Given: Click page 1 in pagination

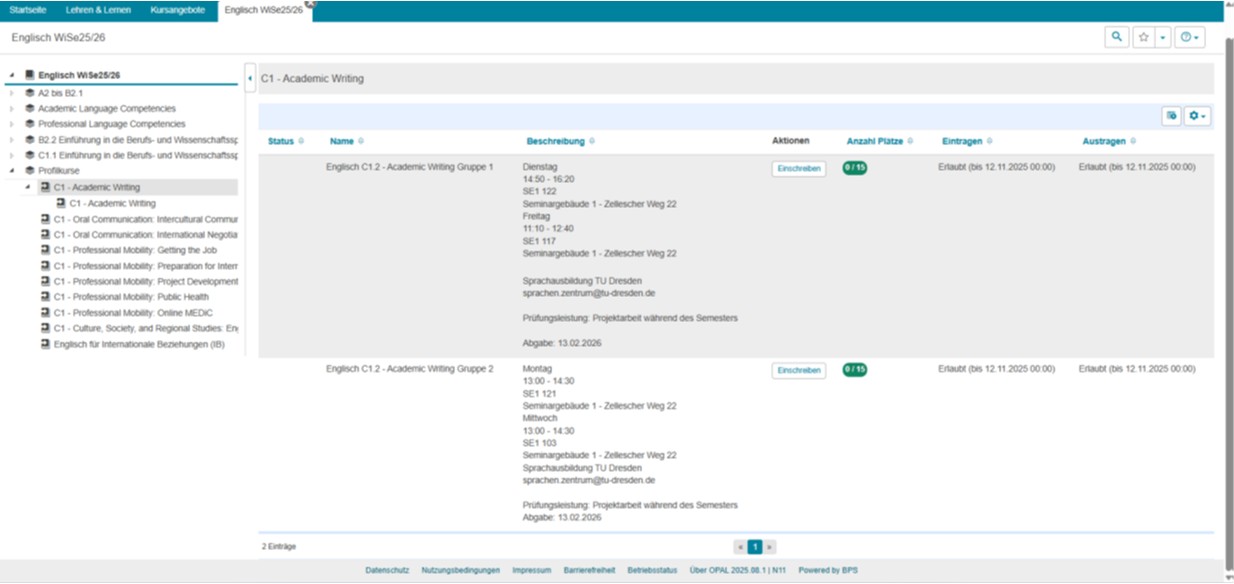Looking at the screenshot, I should coord(755,547).
